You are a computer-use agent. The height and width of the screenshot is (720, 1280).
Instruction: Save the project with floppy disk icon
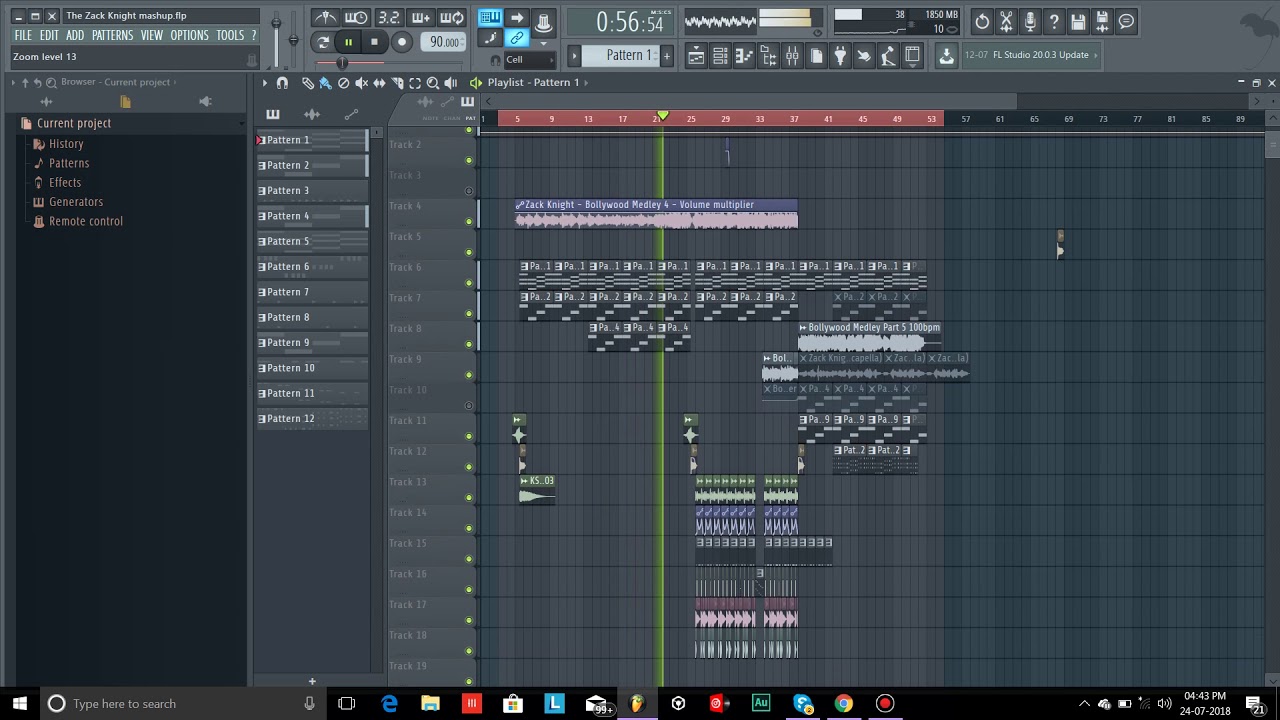click(1078, 21)
